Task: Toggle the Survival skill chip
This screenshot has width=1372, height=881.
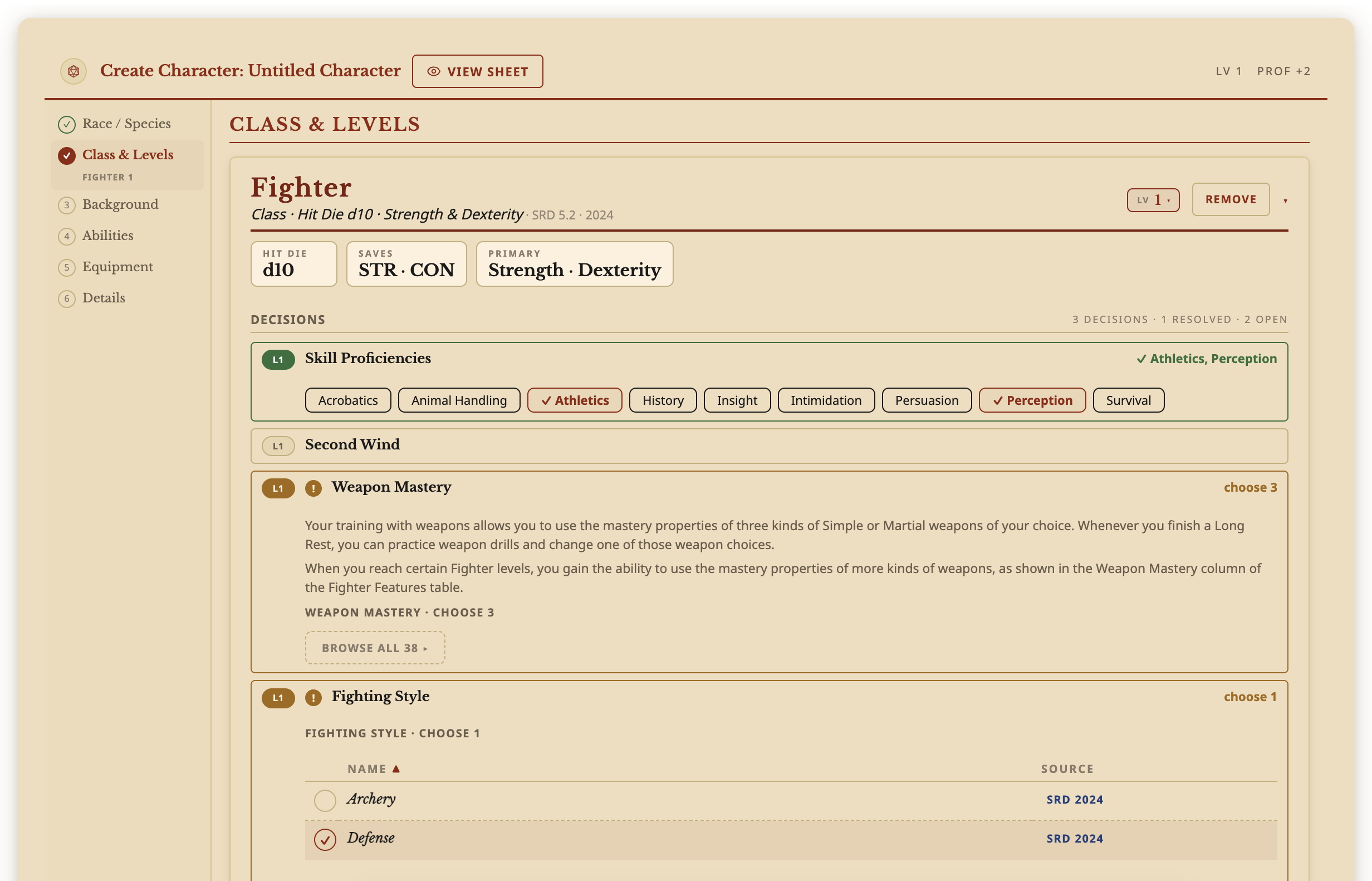Action: [1128, 400]
